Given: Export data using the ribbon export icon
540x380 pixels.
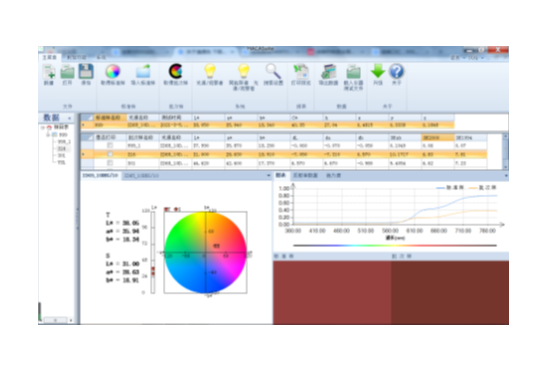Looking at the screenshot, I should click(328, 75).
